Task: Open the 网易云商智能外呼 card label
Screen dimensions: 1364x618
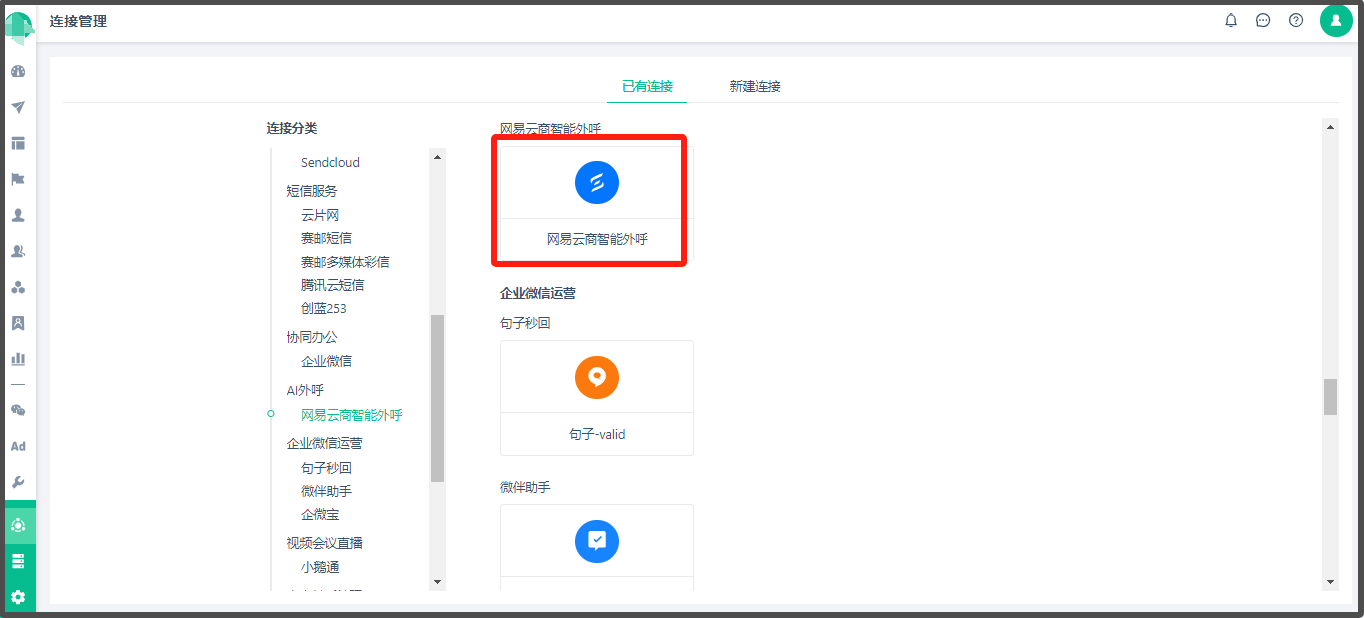Action: point(597,240)
